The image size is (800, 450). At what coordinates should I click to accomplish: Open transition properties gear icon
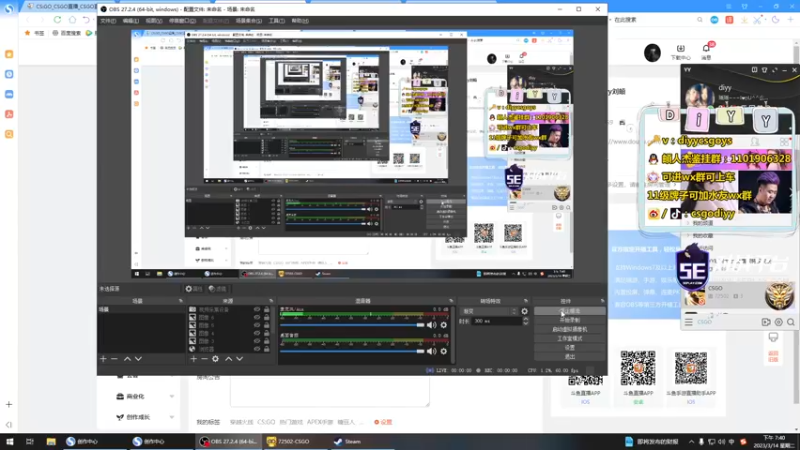pos(524,311)
